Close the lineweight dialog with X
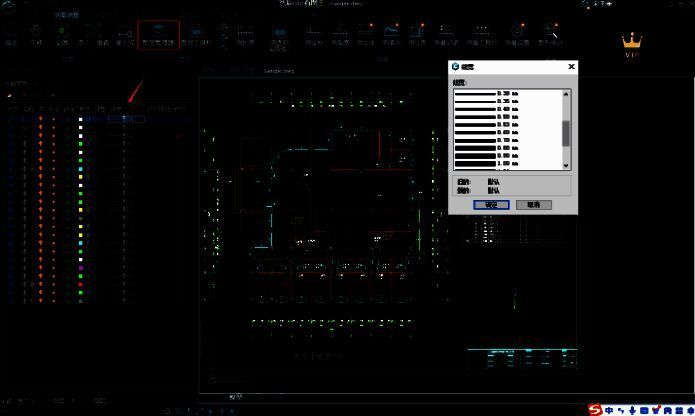This screenshot has width=695, height=416. 571,67
